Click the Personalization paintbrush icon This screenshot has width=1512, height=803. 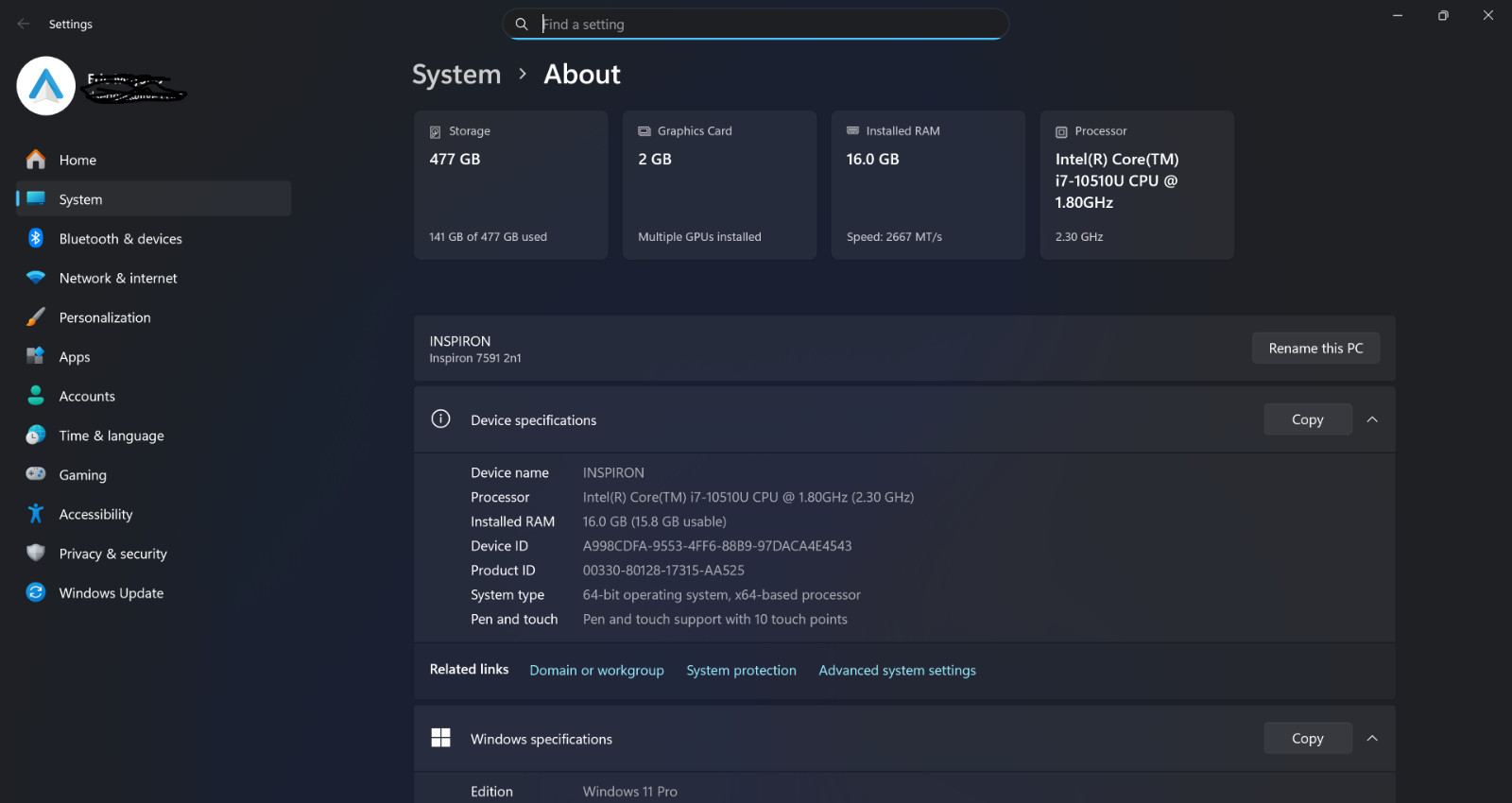[x=36, y=317]
